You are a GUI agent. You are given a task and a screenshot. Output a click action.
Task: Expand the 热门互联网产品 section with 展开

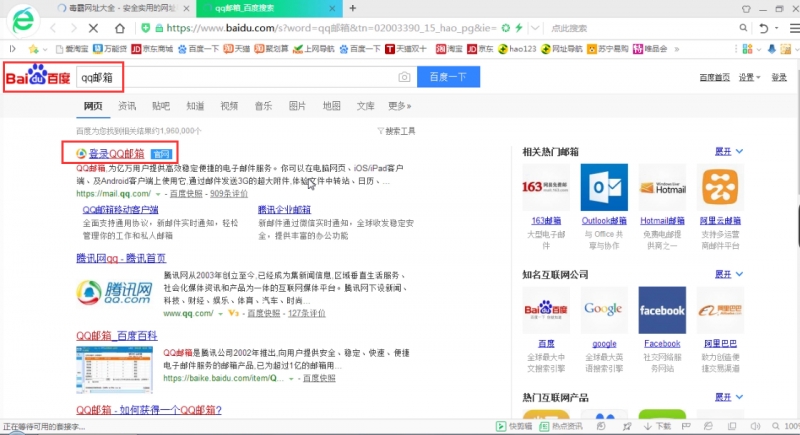click(729, 397)
